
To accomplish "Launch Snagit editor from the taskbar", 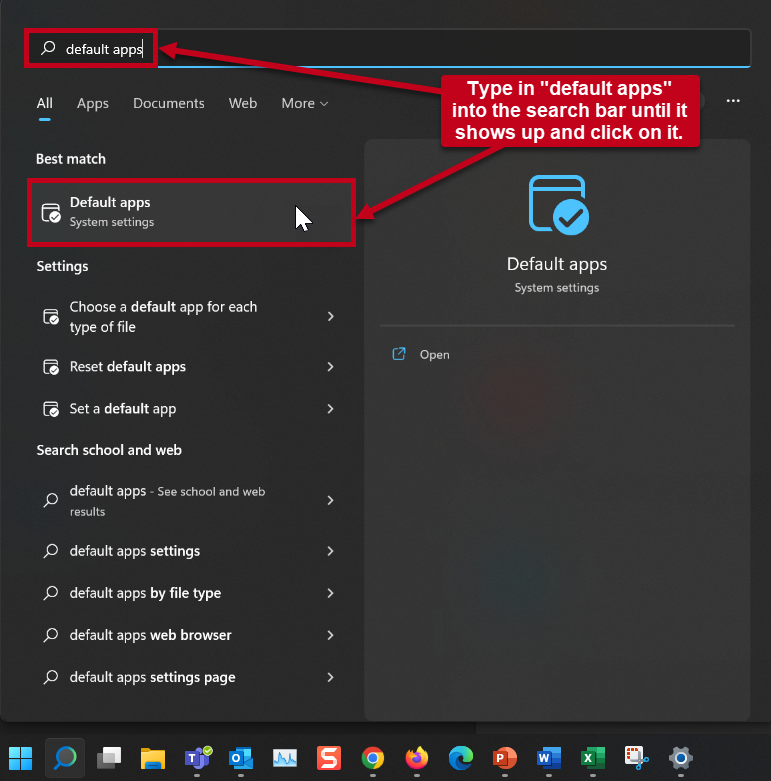I will [329, 758].
